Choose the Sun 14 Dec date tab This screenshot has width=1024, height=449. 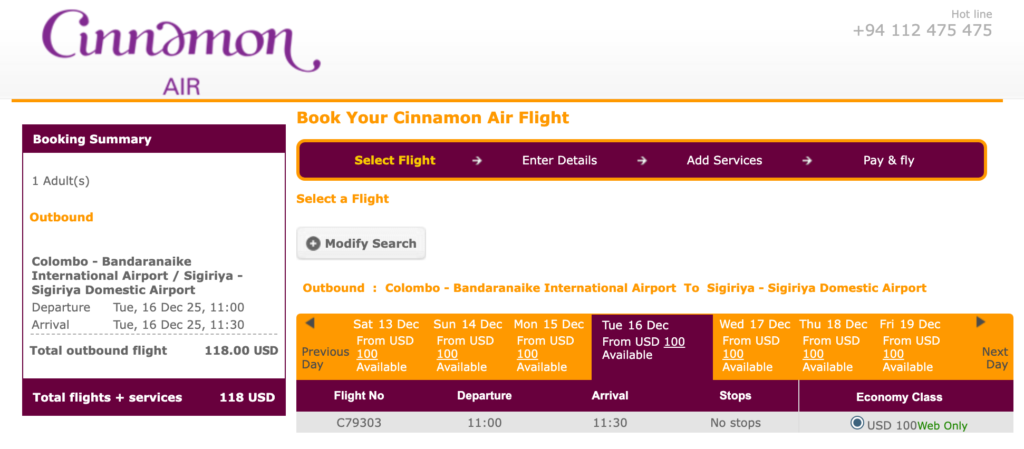[x=468, y=345]
